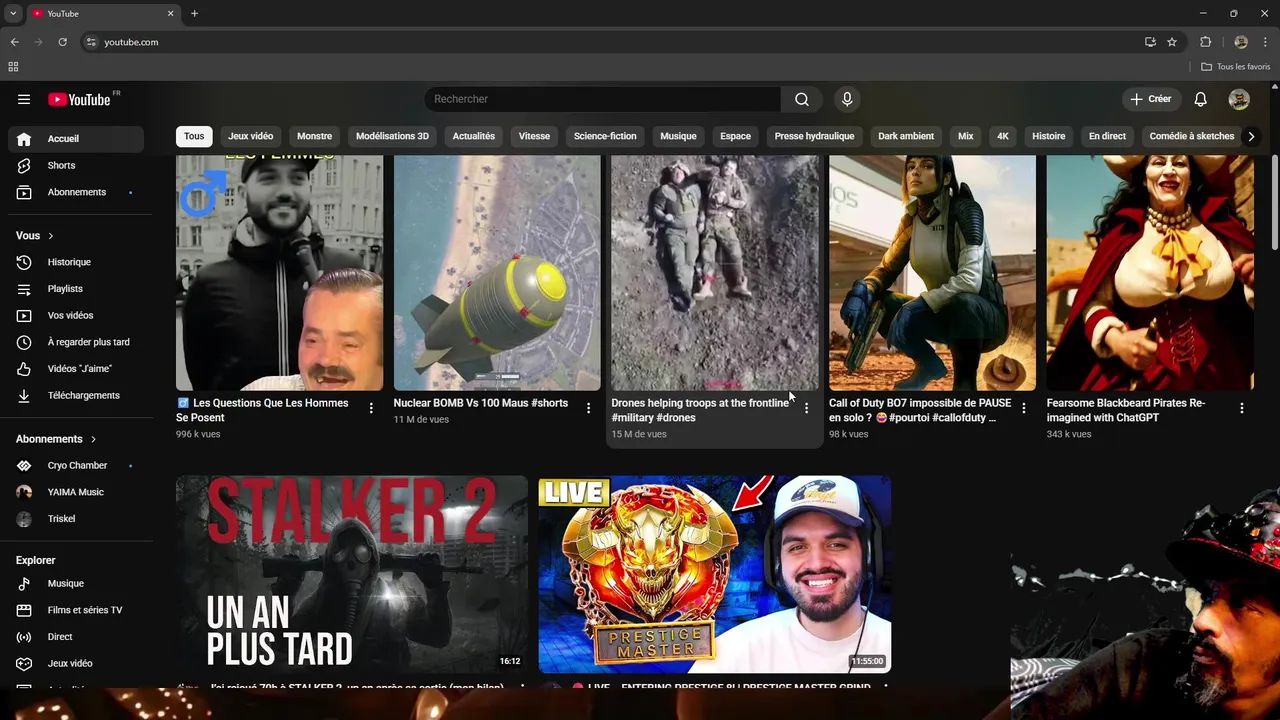
Task: Select the Vitesse filter chip
Action: tap(534, 136)
